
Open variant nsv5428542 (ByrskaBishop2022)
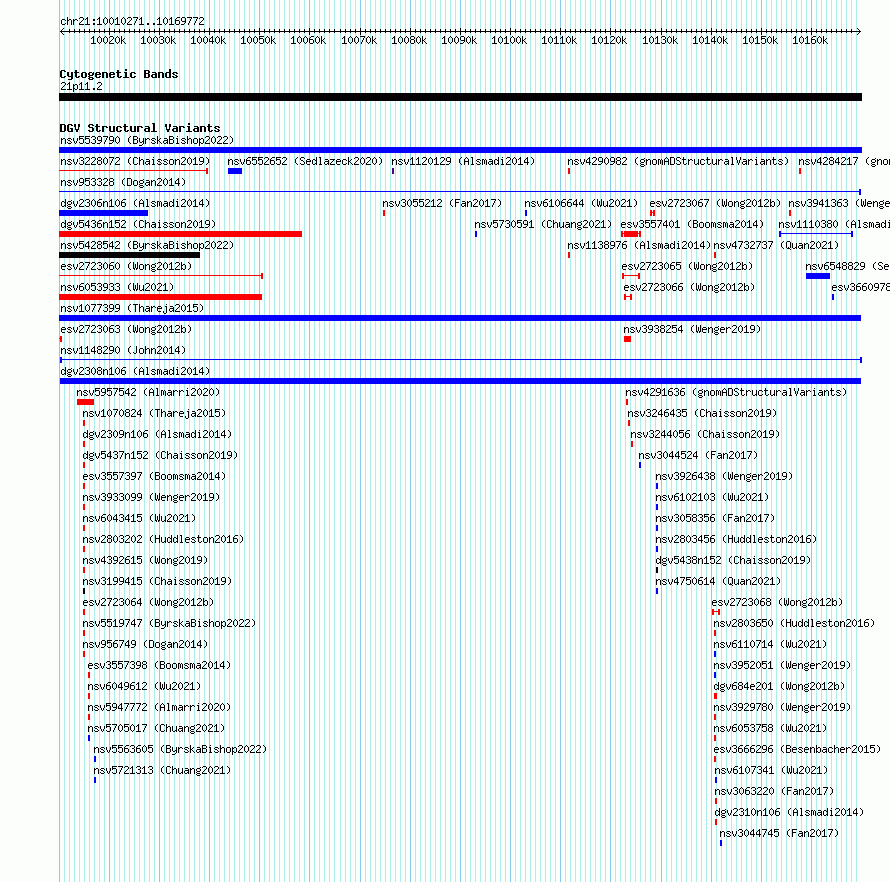pos(147,245)
